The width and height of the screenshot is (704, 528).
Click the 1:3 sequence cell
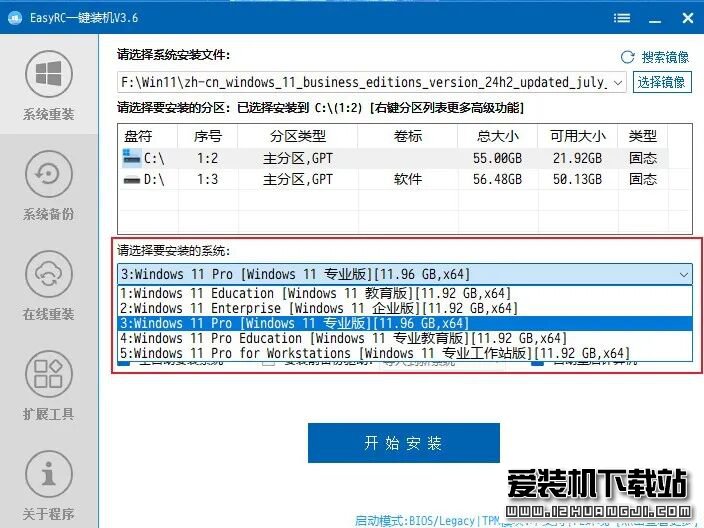click(207, 180)
